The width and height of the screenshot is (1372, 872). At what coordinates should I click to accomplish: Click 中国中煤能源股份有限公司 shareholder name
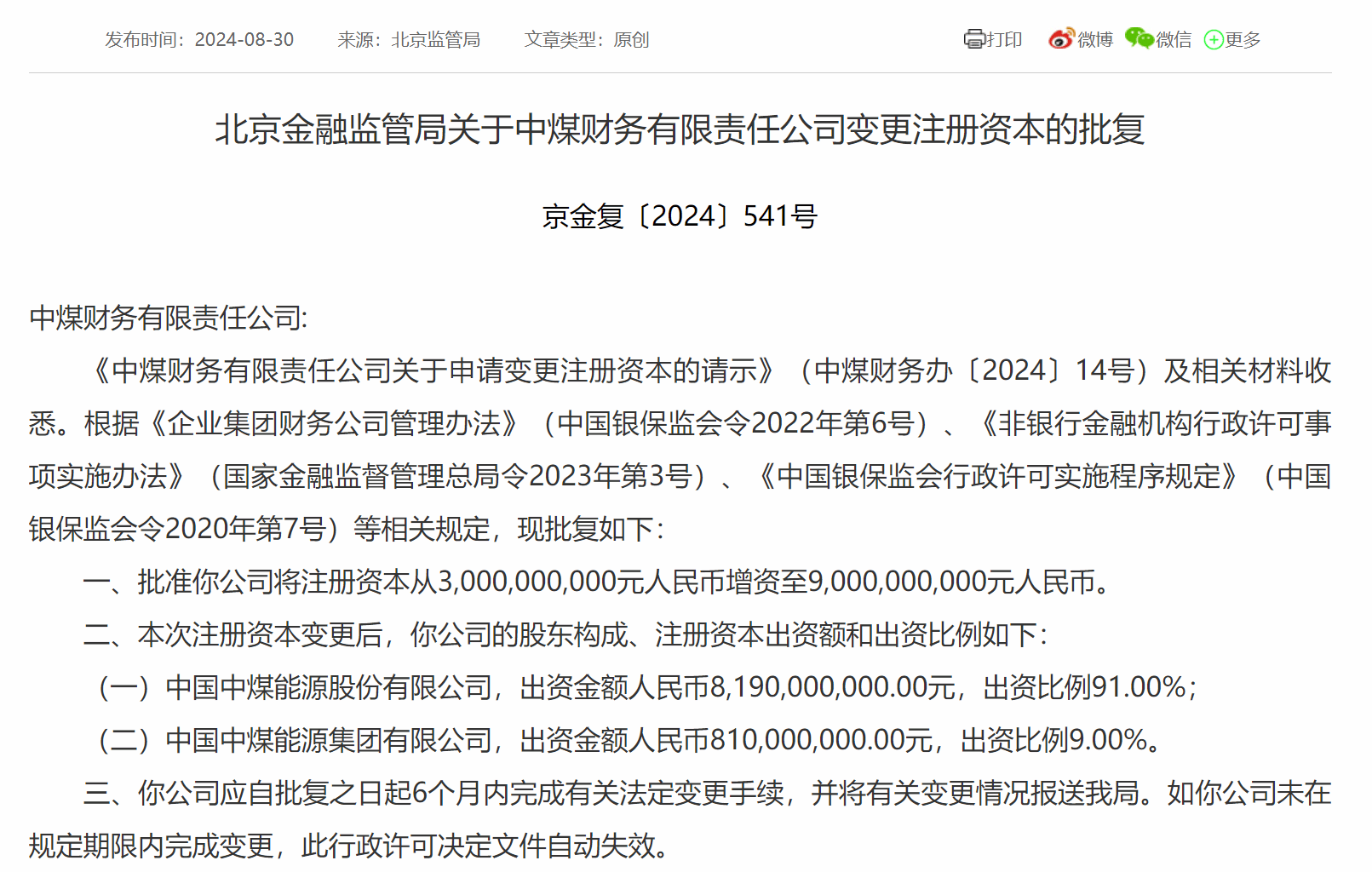point(329,687)
